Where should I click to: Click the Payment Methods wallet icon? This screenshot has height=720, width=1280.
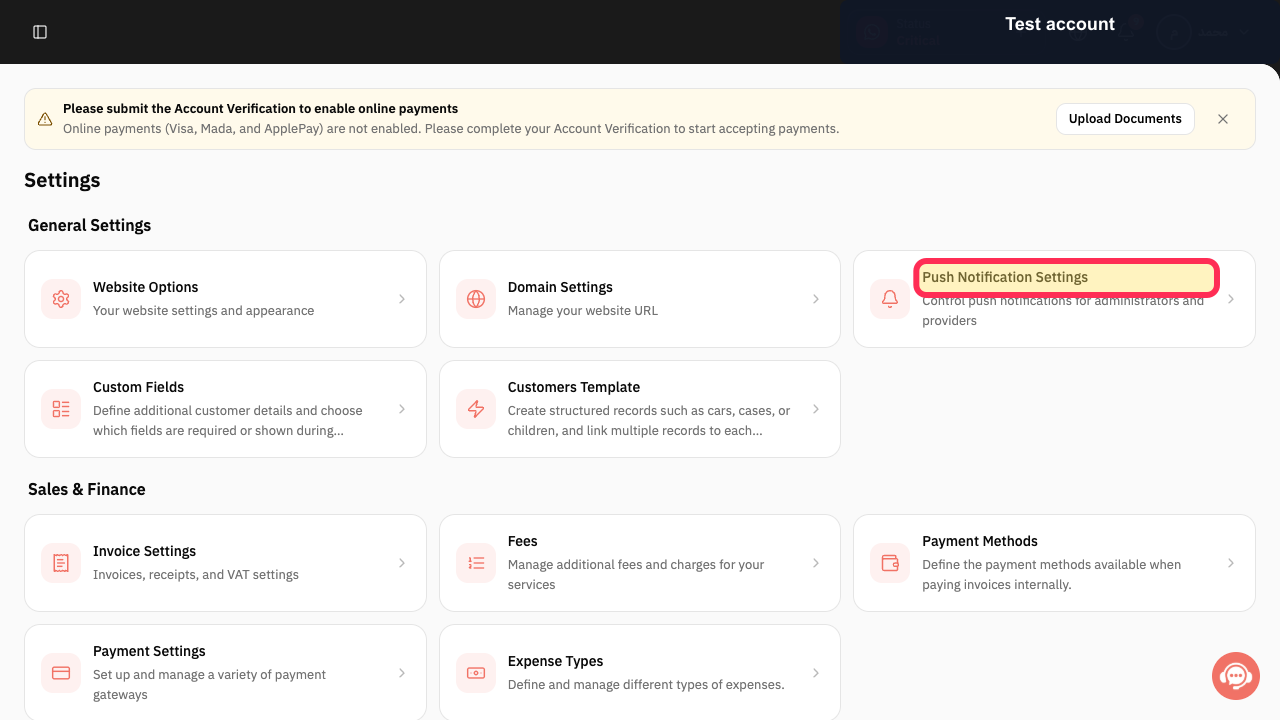point(890,563)
